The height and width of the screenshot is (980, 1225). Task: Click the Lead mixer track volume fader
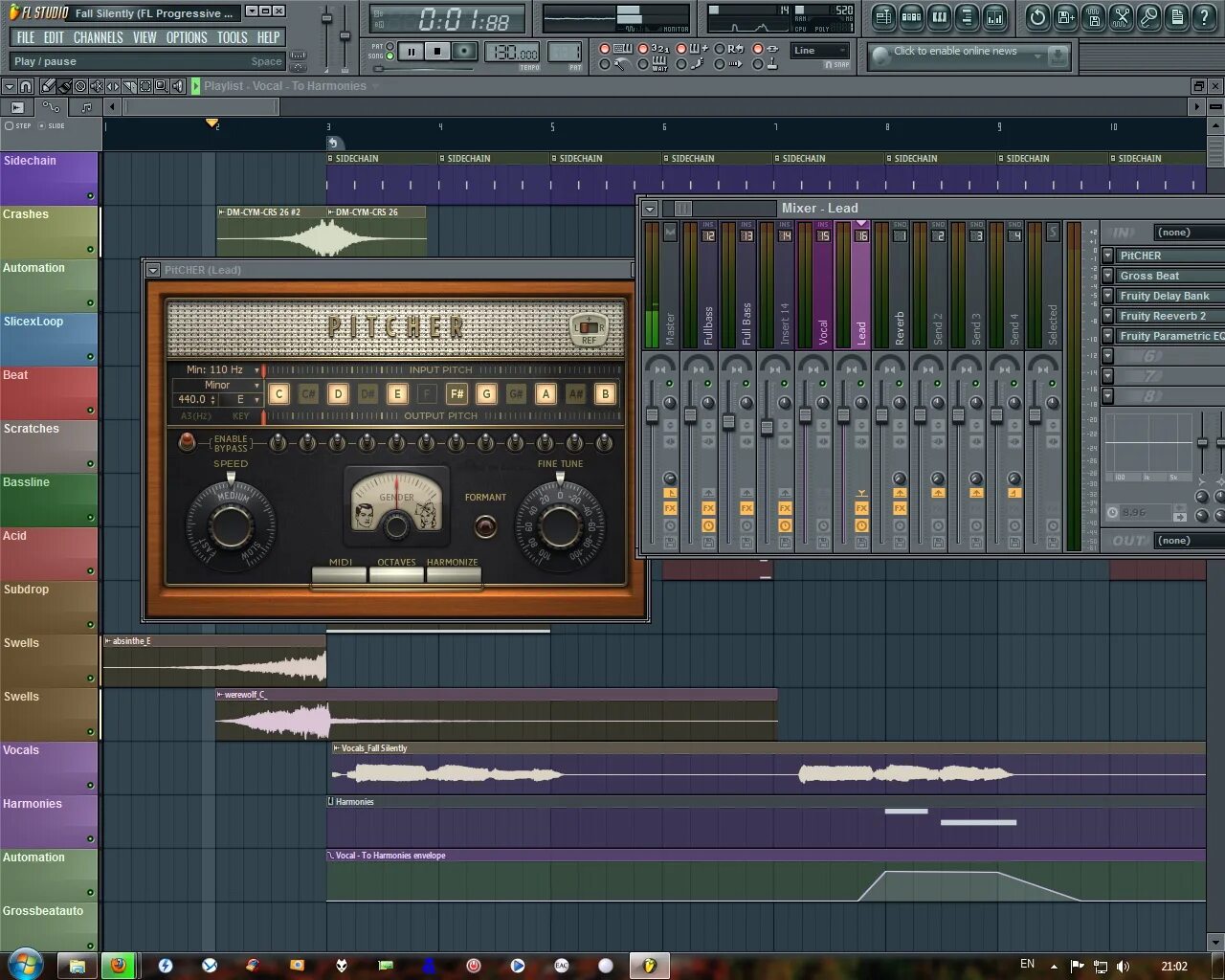point(843,415)
